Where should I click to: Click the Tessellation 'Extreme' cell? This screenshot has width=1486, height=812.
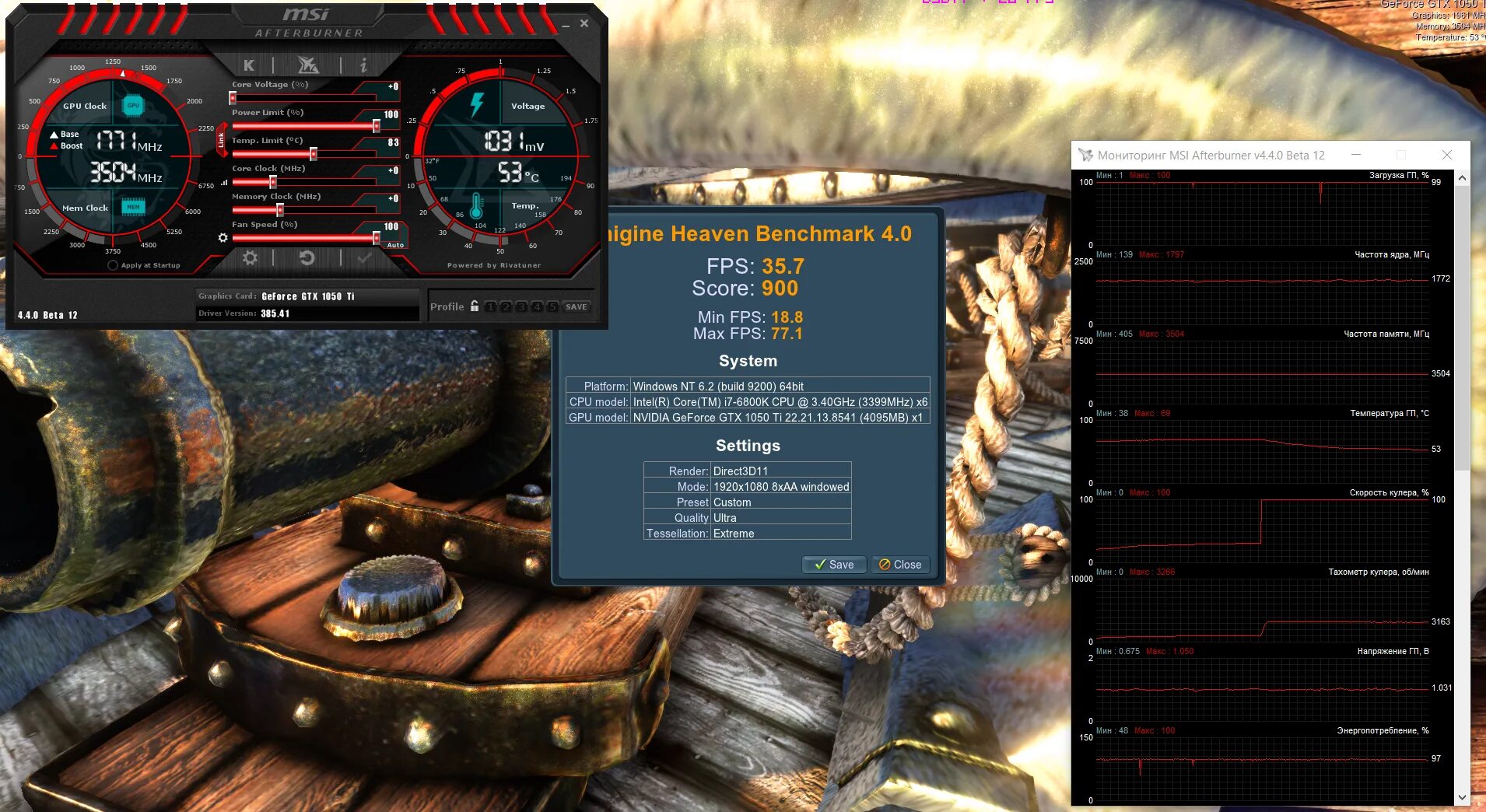pos(780,533)
